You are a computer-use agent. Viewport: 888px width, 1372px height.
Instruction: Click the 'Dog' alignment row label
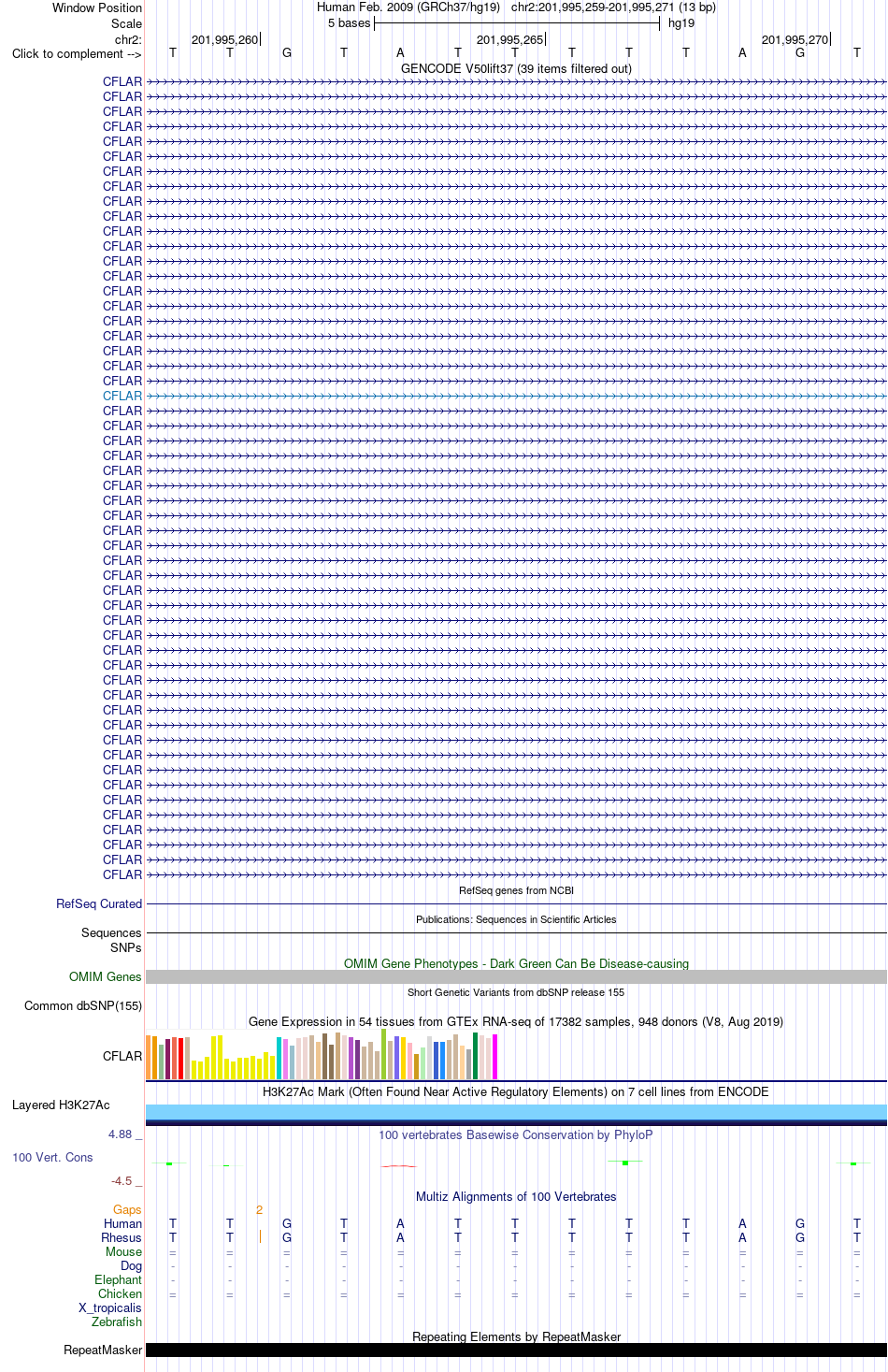click(132, 1265)
